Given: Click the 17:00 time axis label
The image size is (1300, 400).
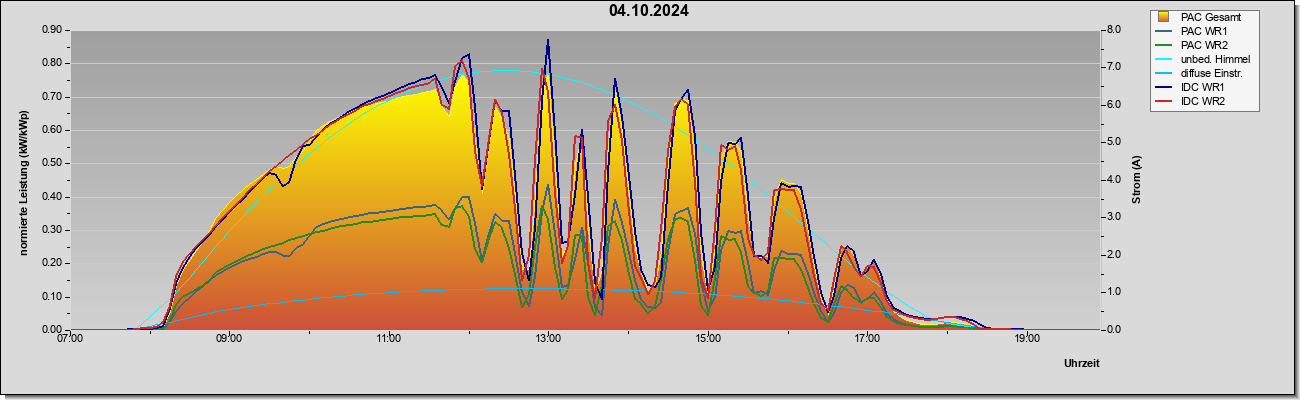Looking at the screenshot, I should [867, 339].
